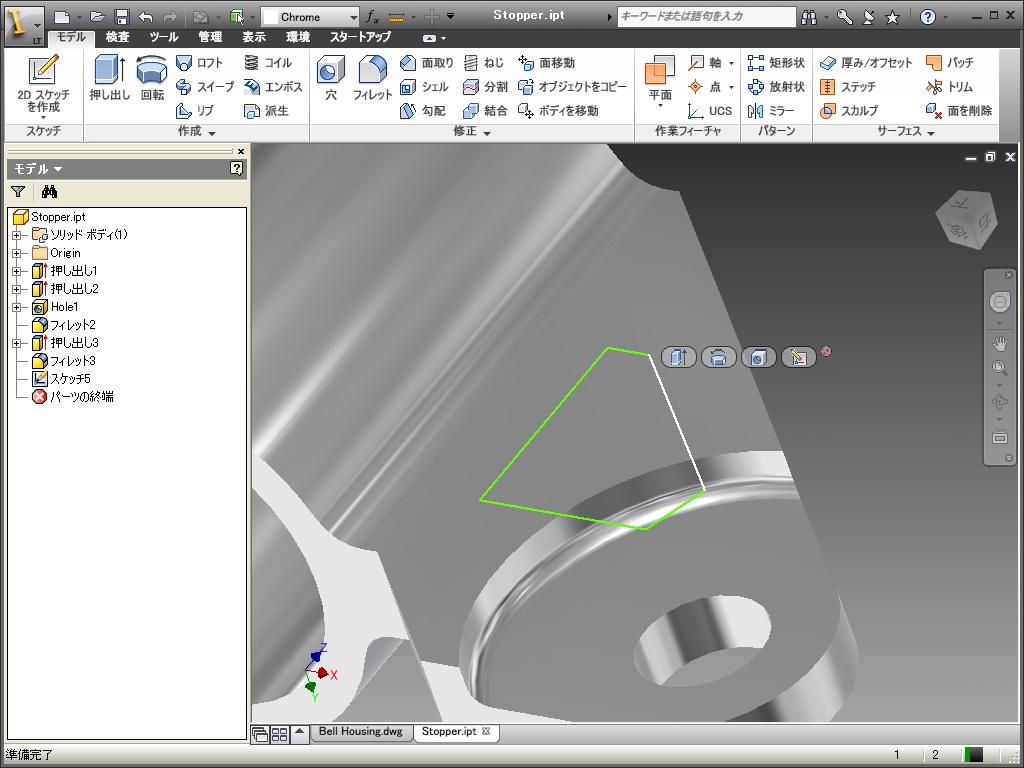Activate the フィレット fillet tool

[x=372, y=79]
